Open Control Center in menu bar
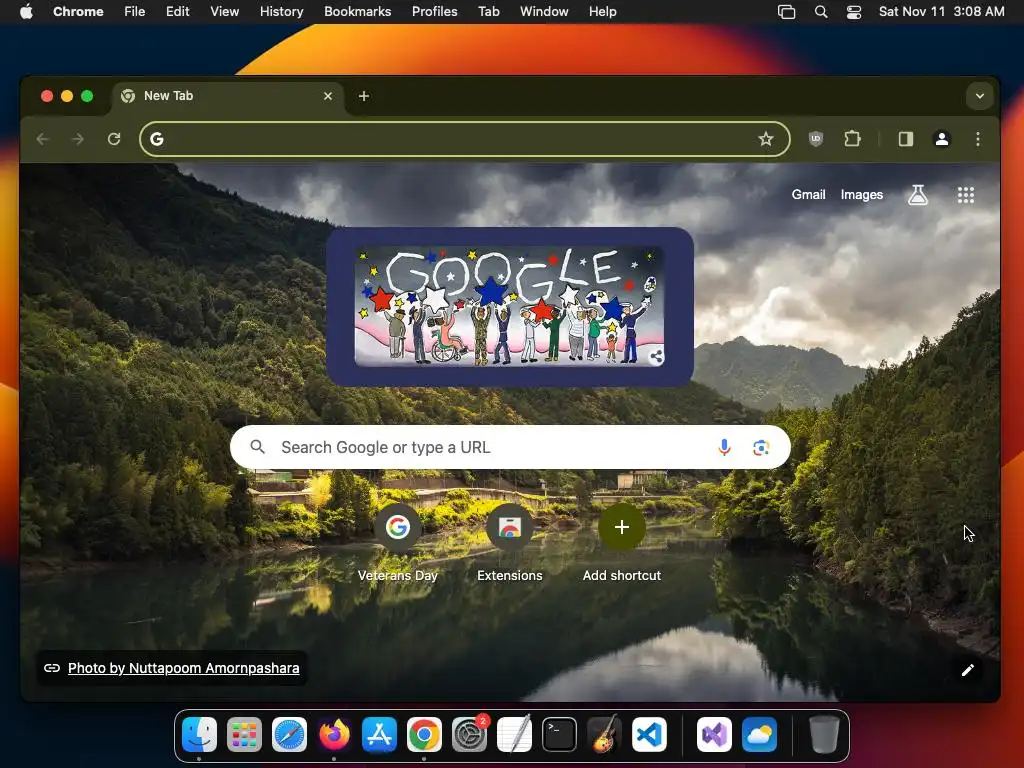1024x768 pixels. point(854,12)
